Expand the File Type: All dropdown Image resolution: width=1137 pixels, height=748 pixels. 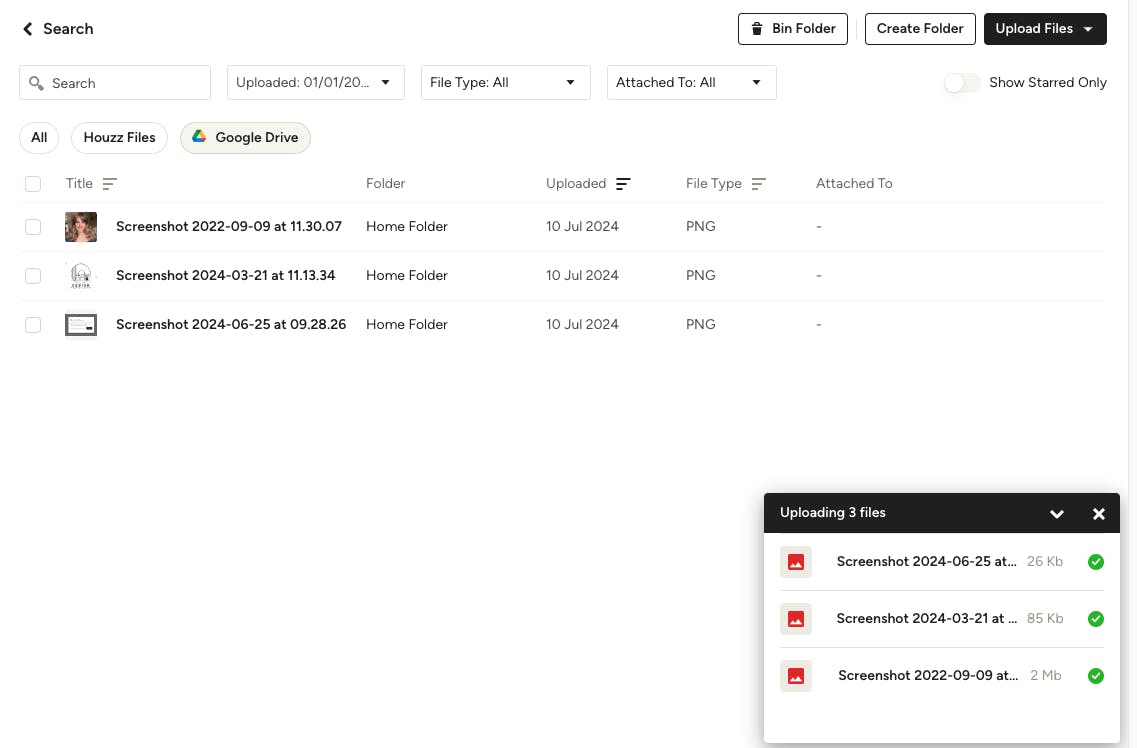point(505,83)
